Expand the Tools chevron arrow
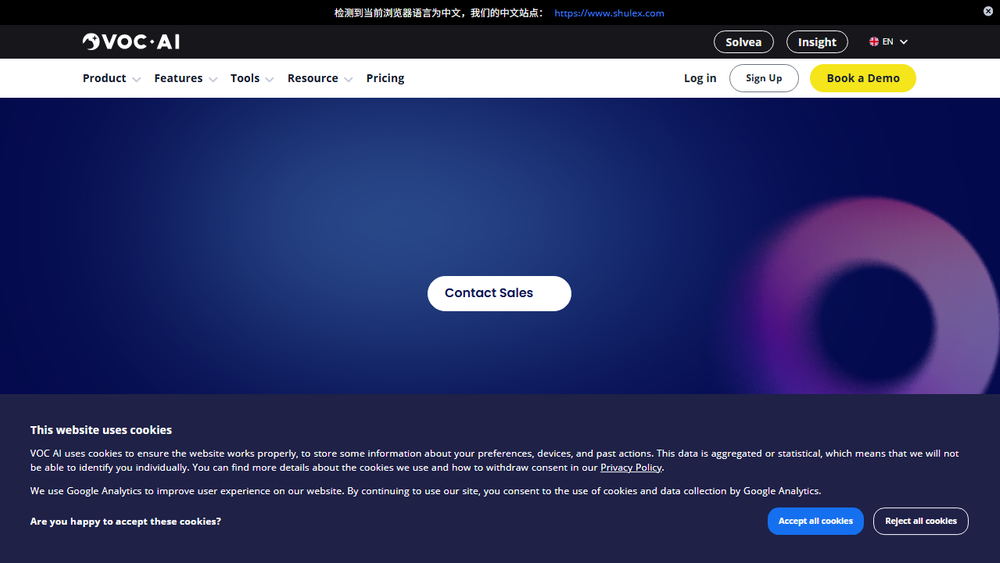The width and height of the screenshot is (1000, 563). (269, 80)
